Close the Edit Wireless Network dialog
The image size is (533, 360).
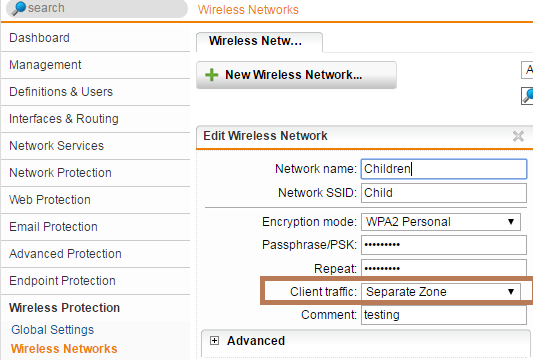518,136
